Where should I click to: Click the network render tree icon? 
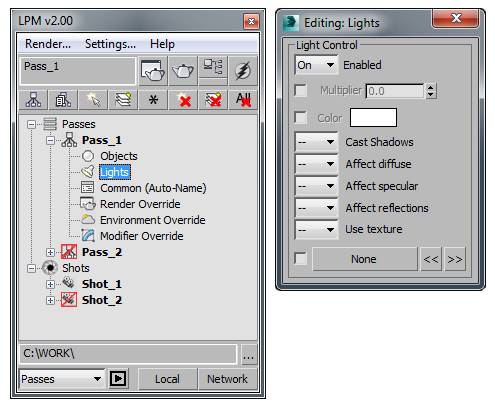pyautogui.click(x=213, y=67)
